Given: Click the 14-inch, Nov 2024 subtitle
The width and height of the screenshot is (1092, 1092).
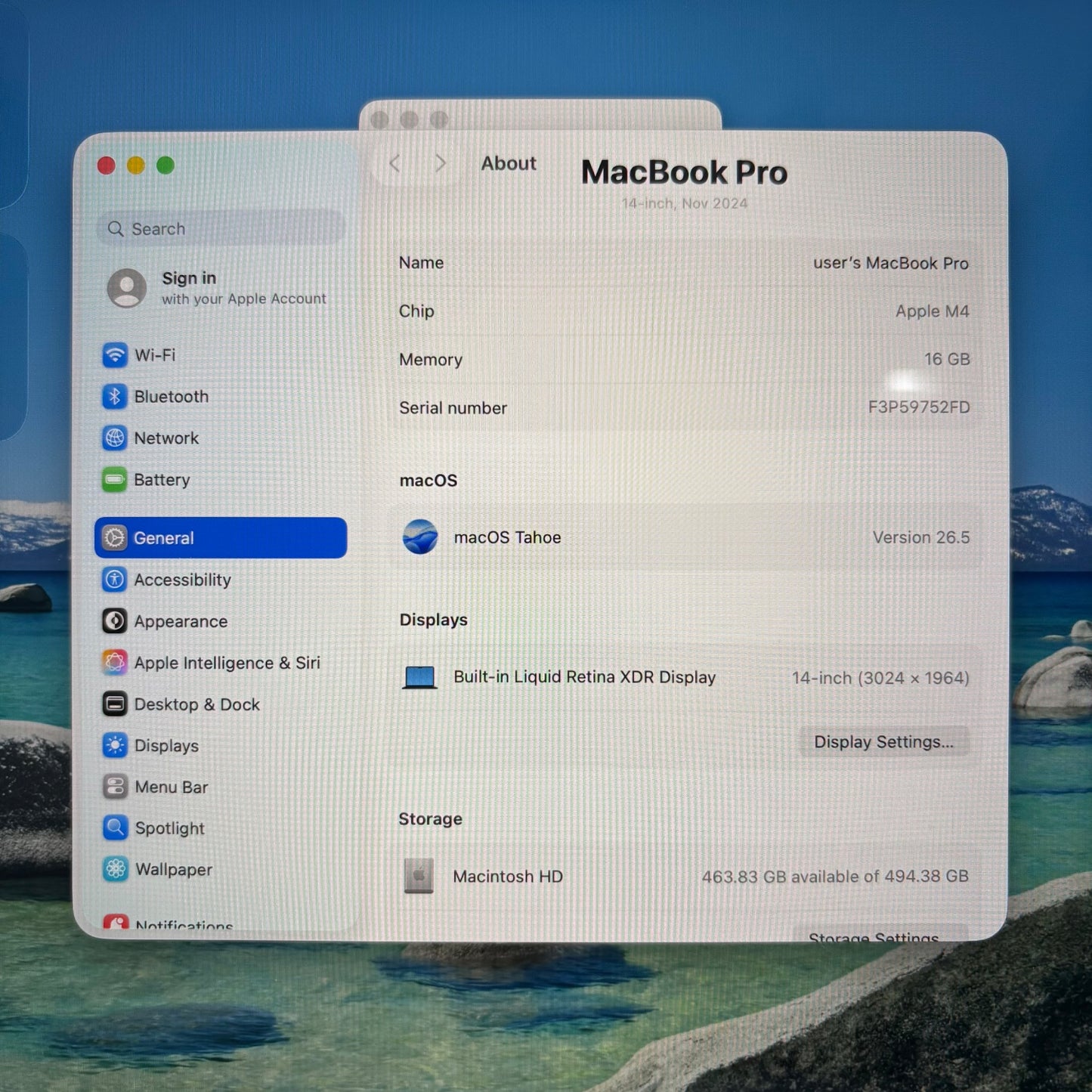Looking at the screenshot, I should [685, 203].
